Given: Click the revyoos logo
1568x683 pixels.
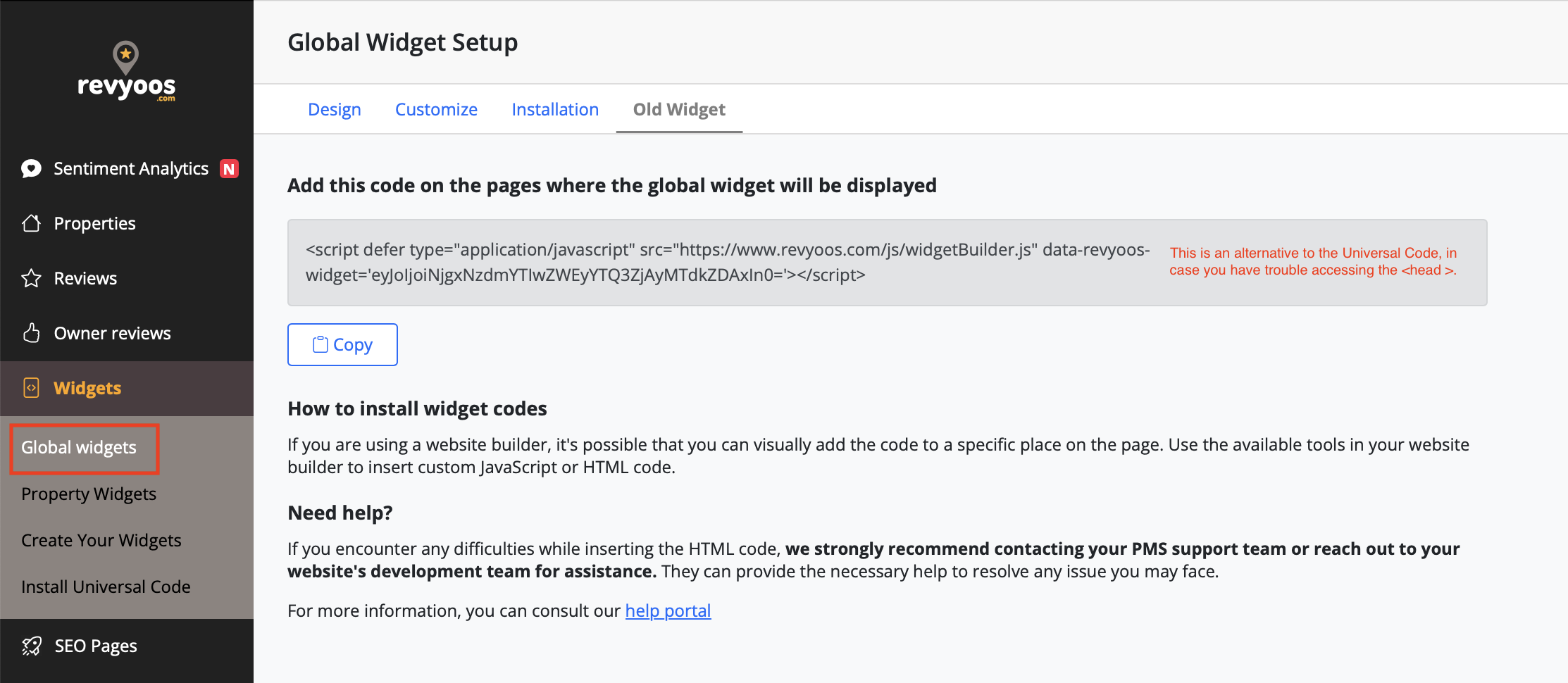Looking at the screenshot, I should [126, 72].
